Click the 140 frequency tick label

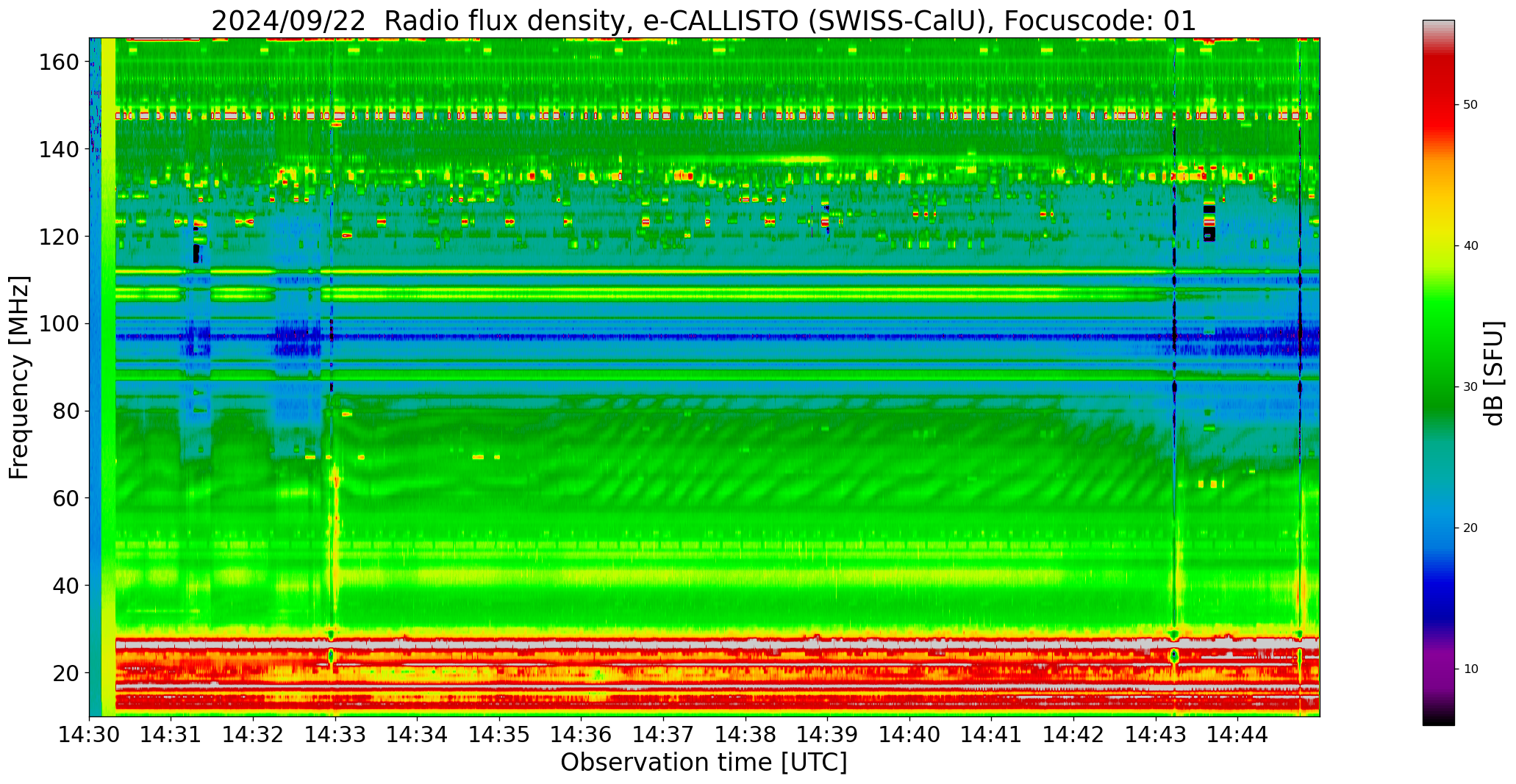58,150
